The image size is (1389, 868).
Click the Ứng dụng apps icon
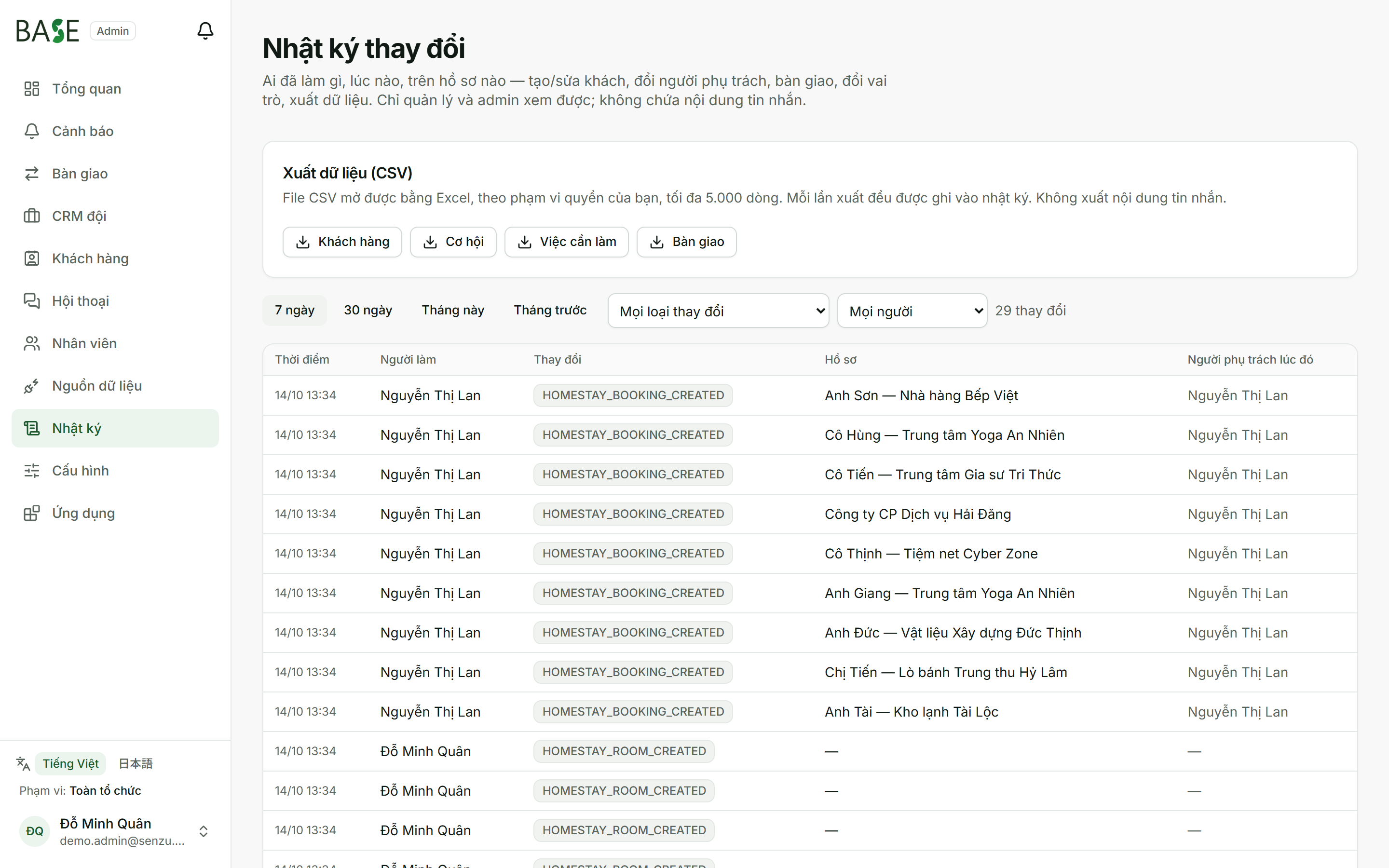31,513
